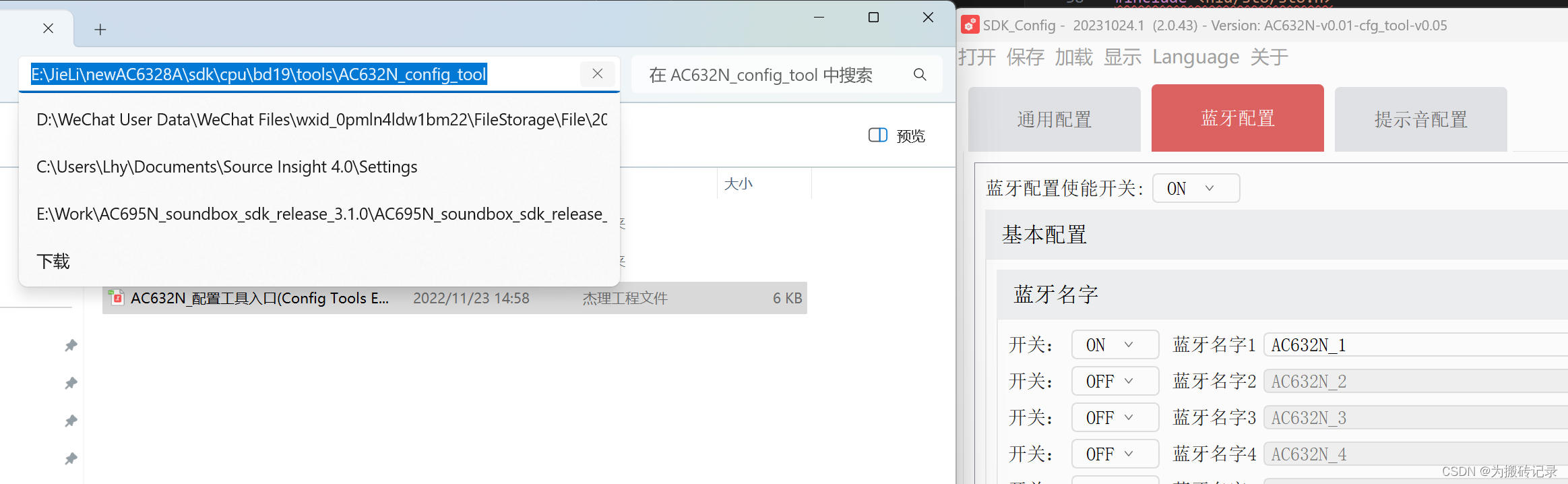This screenshot has width=1568, height=484.
Task: Click the 蓝牙名字3 field AC632N_3
Action: tap(1416, 417)
